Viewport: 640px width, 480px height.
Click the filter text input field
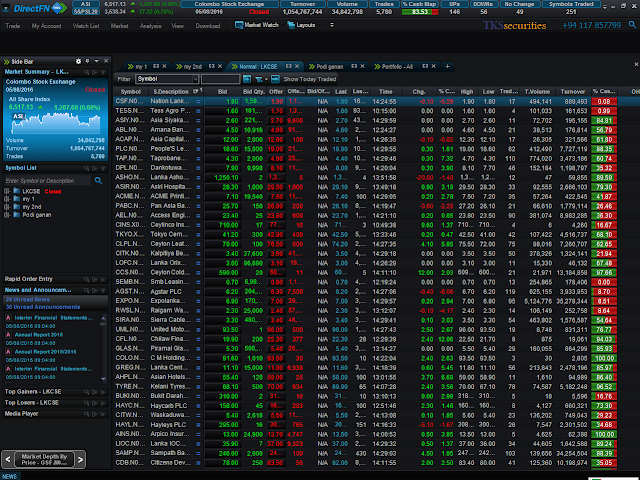pyautogui.click(x=220, y=79)
